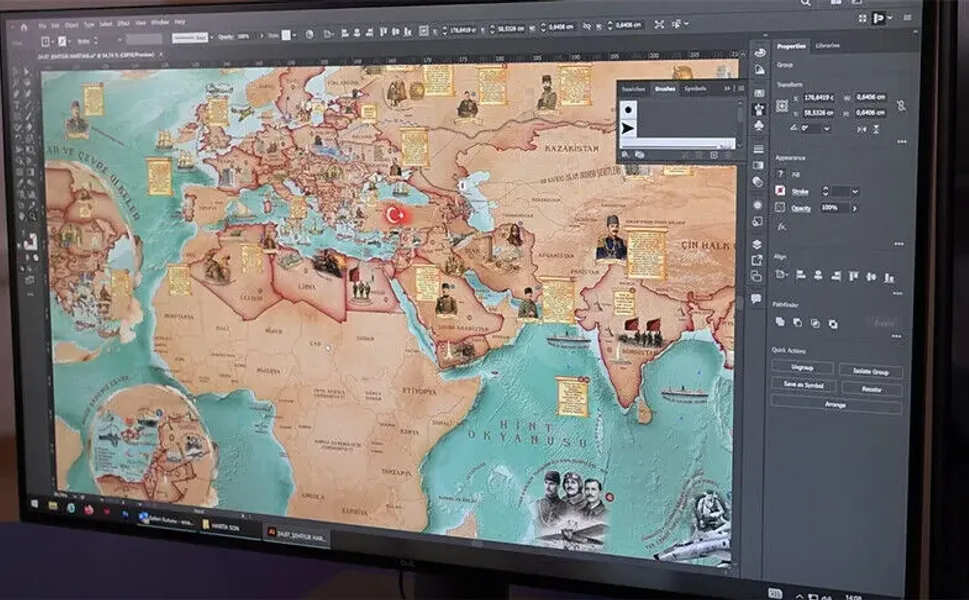Select the round dot brush thumbnail
Screen dimensions: 969x600
(x=628, y=110)
